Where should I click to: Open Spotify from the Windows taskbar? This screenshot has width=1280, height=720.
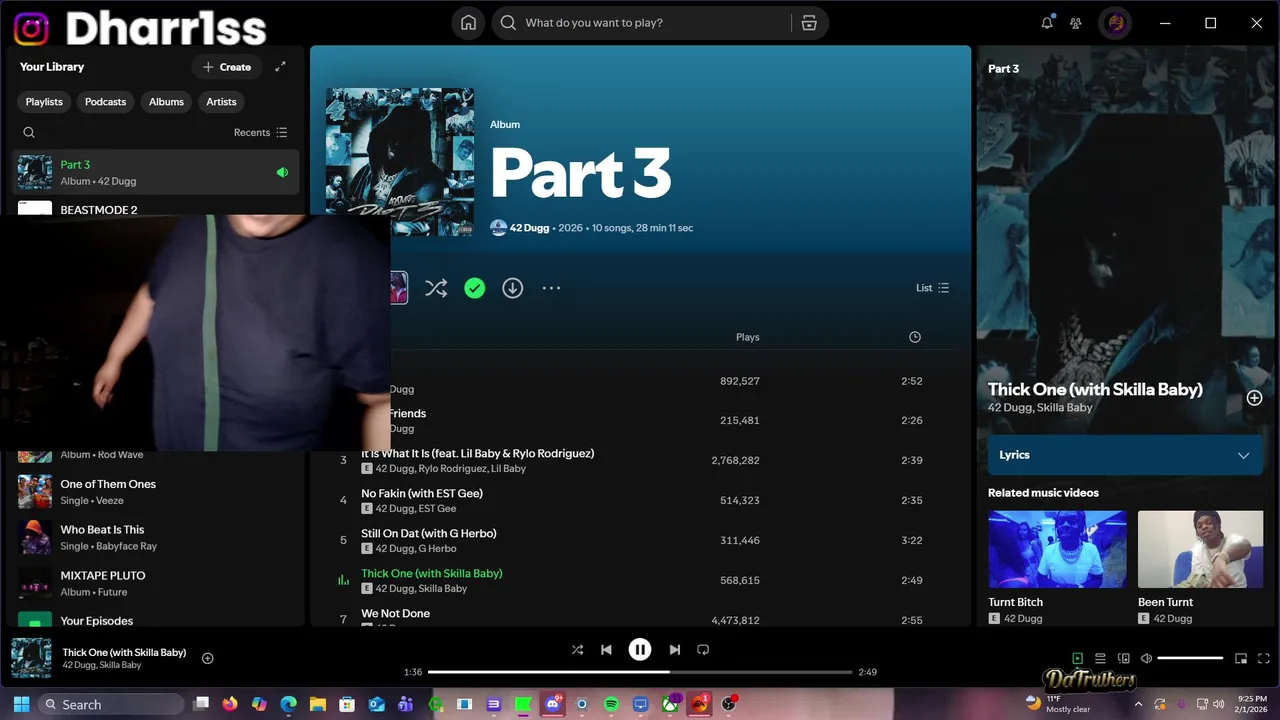click(611, 704)
